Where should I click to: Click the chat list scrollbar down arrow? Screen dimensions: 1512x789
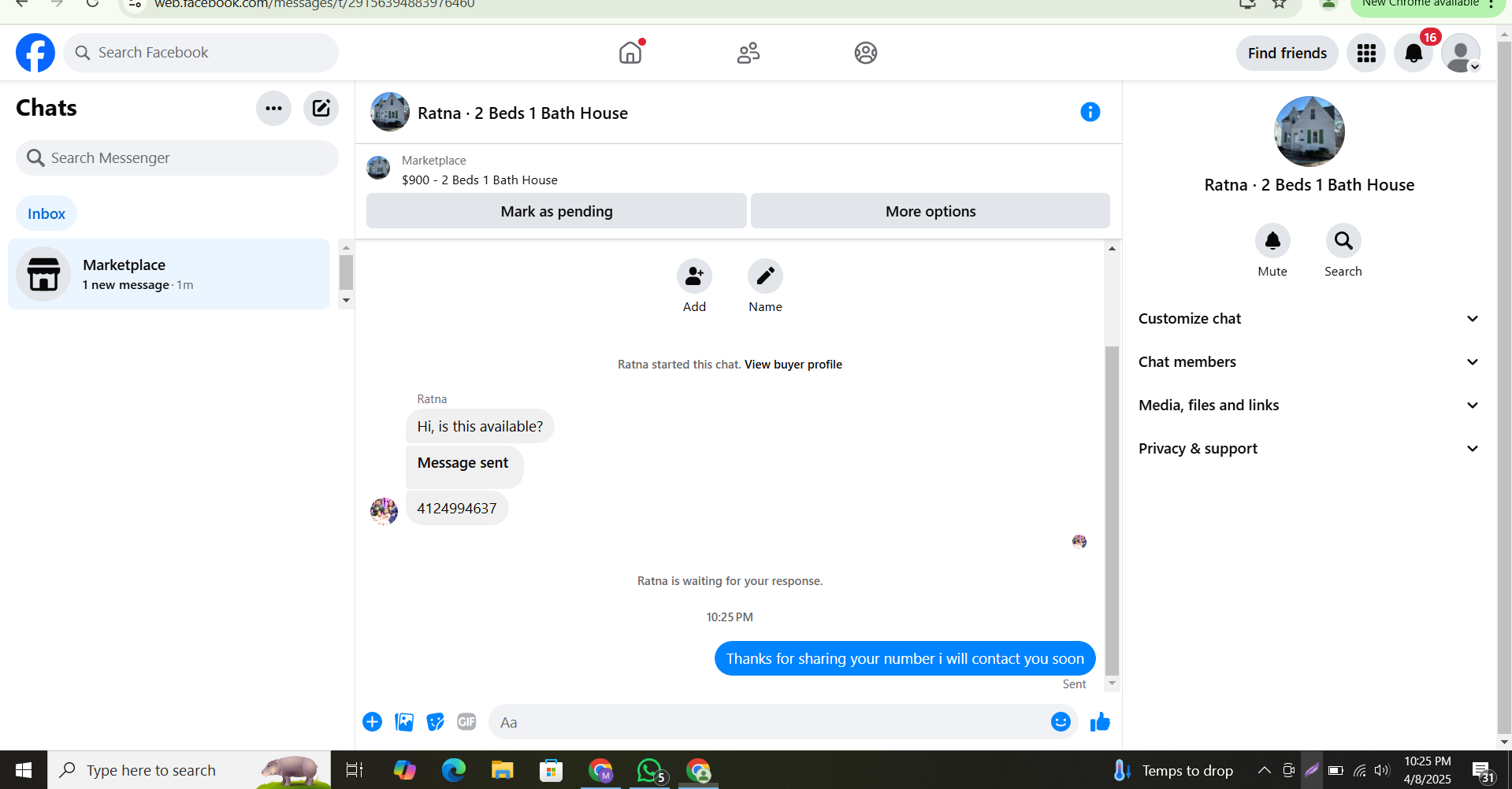point(346,301)
